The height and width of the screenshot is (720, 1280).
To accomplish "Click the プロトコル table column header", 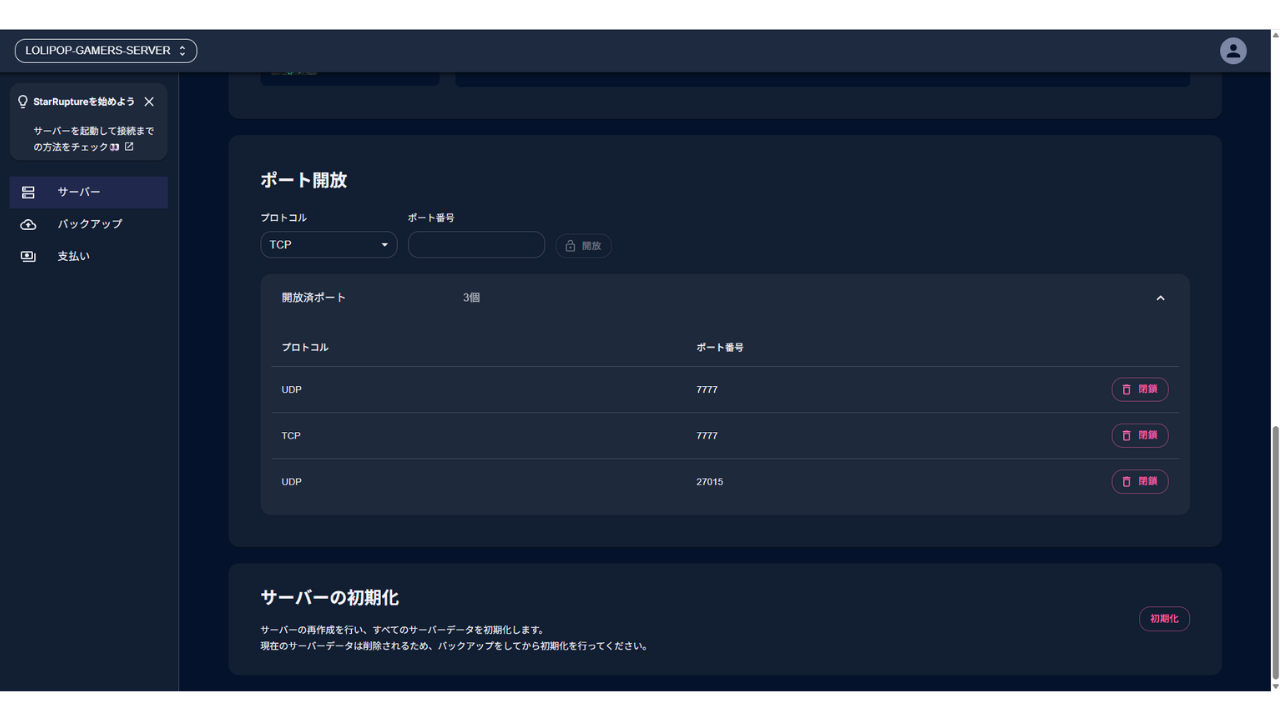I will pyautogui.click(x=305, y=348).
